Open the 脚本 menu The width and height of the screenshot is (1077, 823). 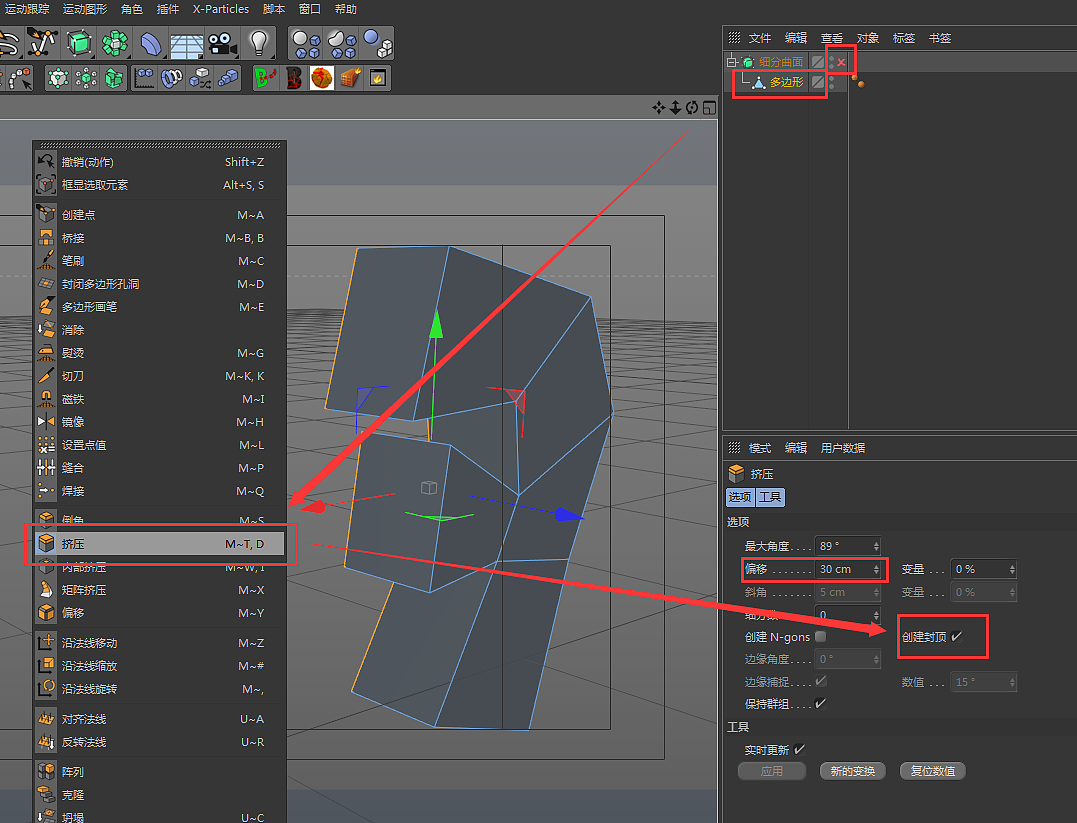273,9
